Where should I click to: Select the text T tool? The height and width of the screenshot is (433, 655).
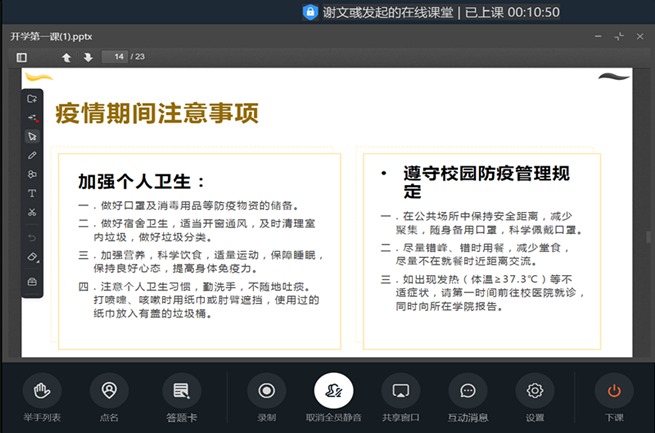pyautogui.click(x=32, y=193)
